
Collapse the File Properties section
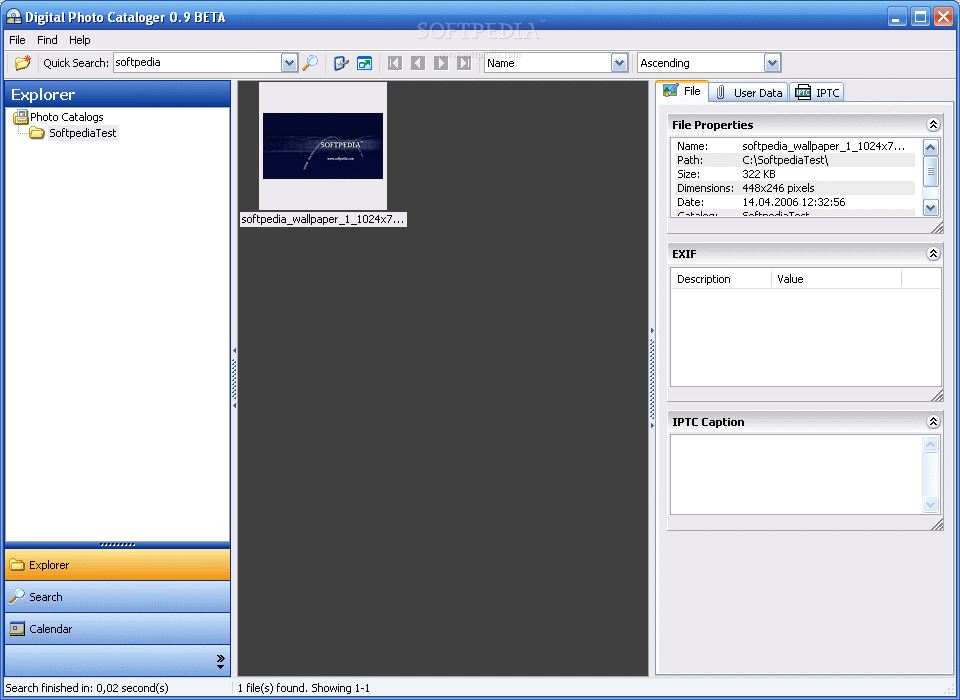tap(932, 125)
